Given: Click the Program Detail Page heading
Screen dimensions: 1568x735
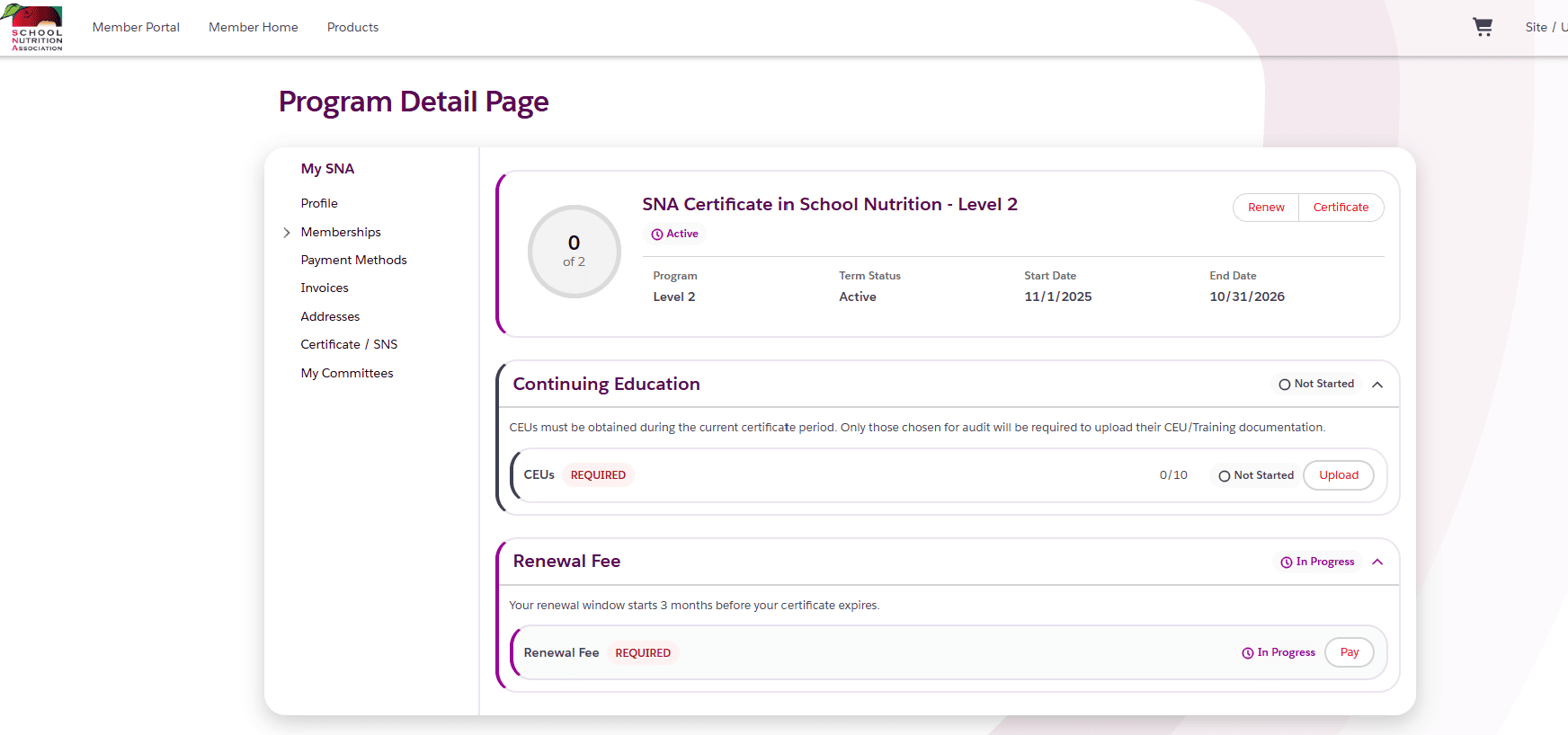Looking at the screenshot, I should pyautogui.click(x=414, y=102).
